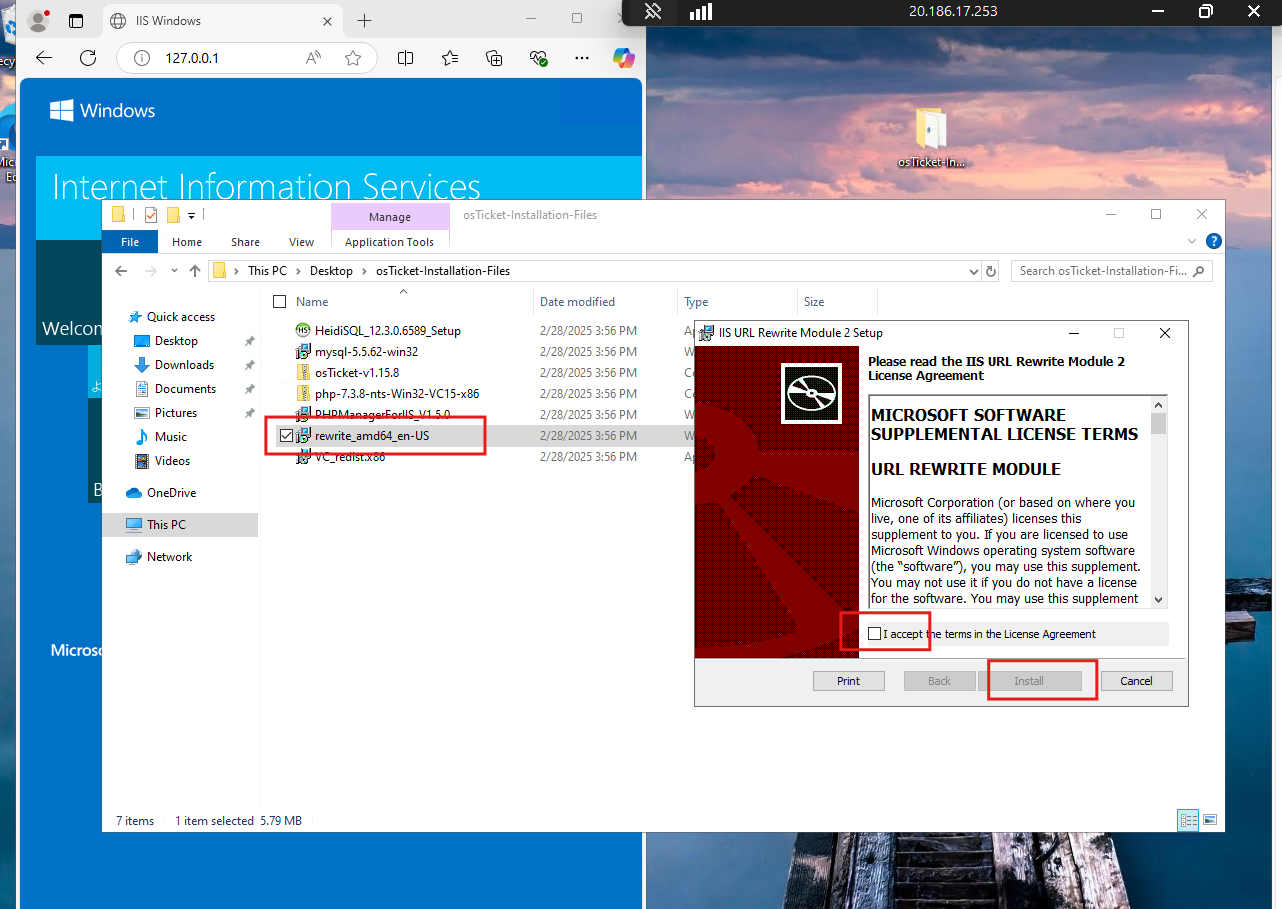
Task: Click the Print button in setup dialog
Action: tap(848, 681)
